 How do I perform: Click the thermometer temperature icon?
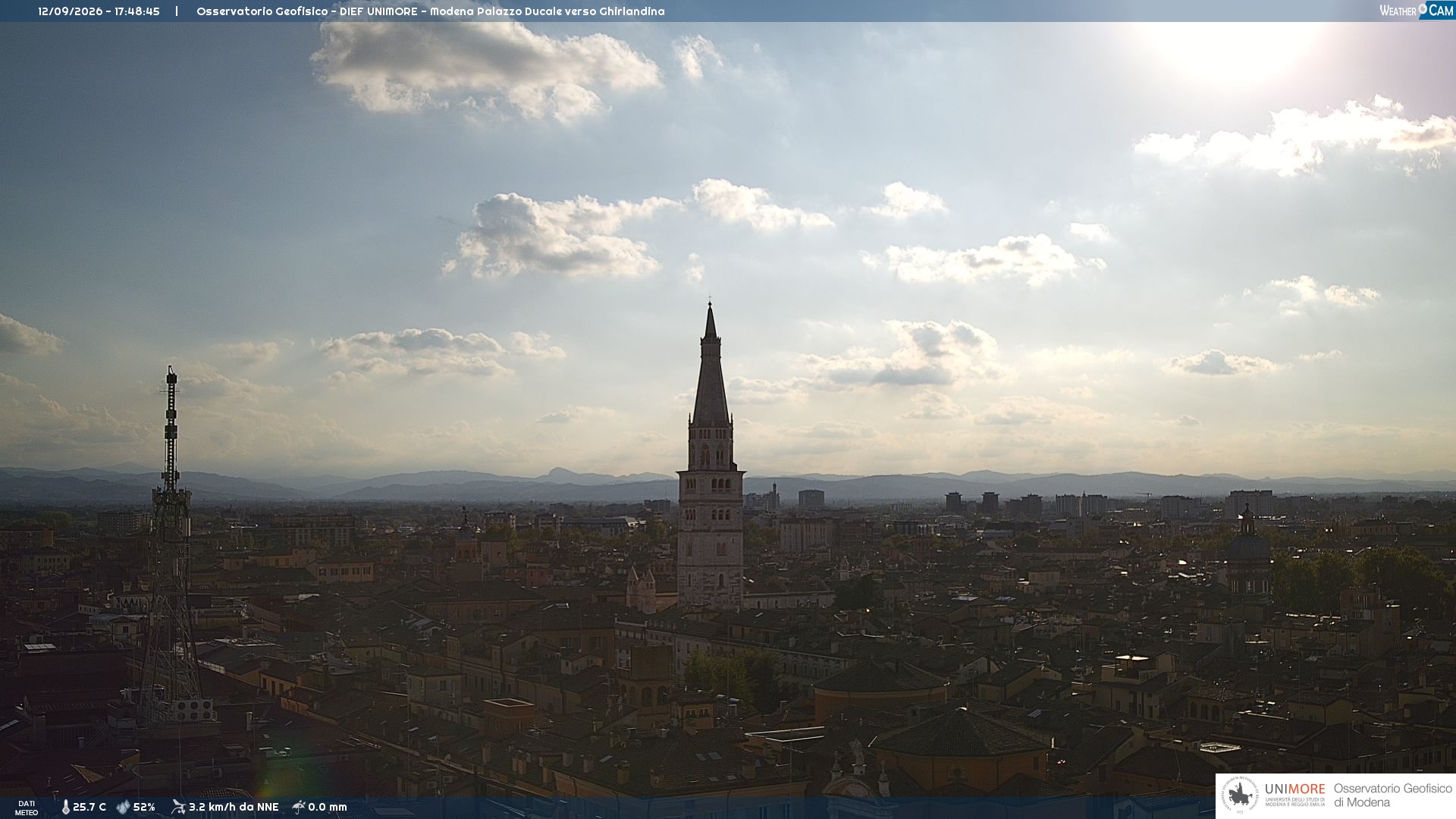click(66, 808)
